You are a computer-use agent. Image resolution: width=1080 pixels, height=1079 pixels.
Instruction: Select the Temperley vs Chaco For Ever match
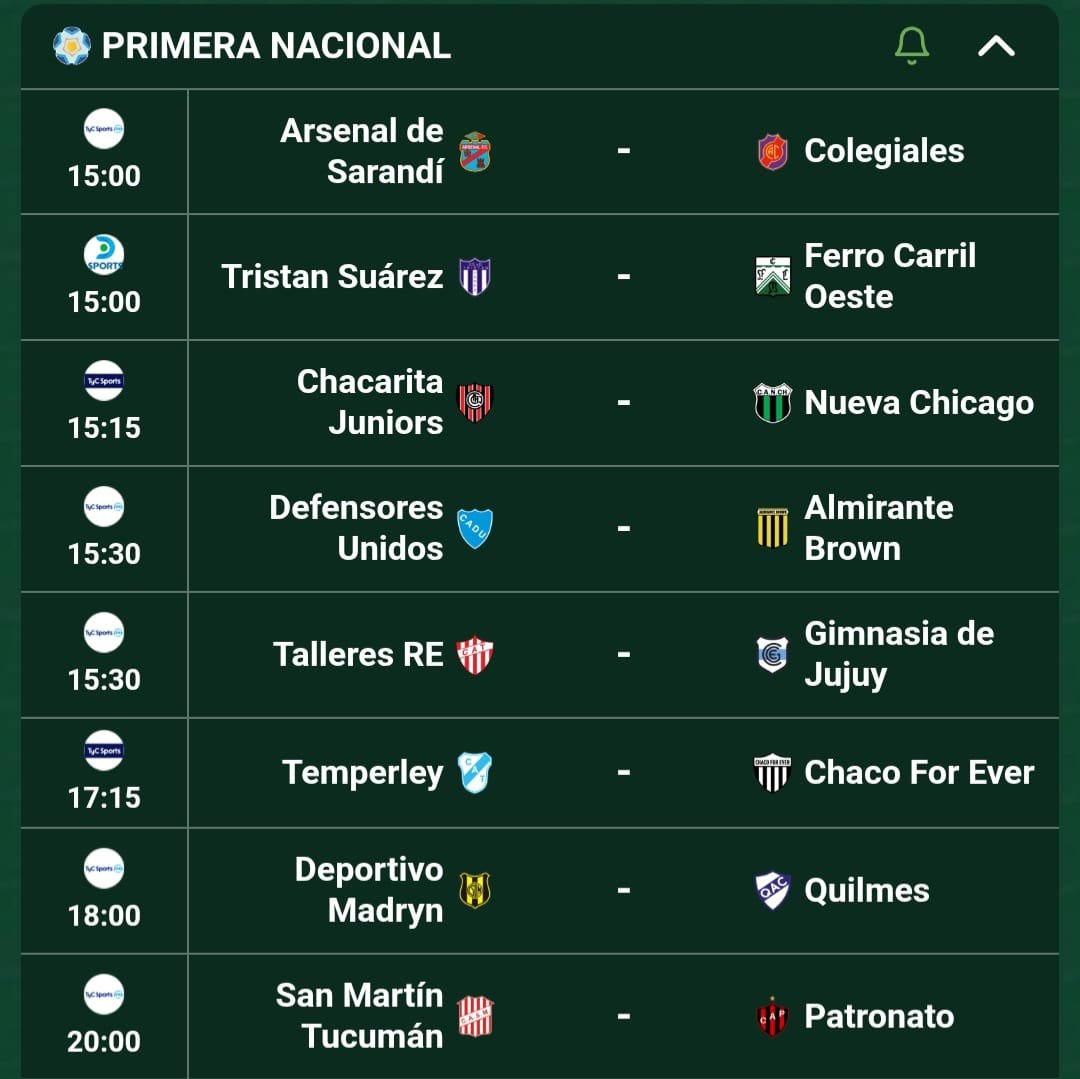[540, 773]
